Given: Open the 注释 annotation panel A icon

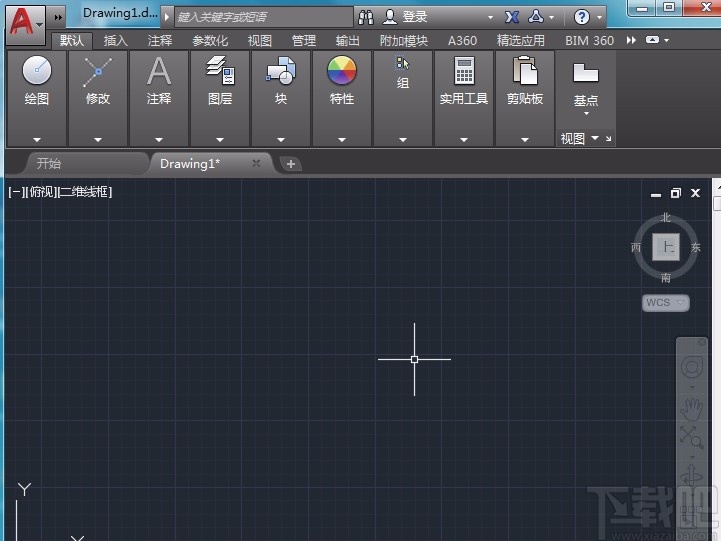Looking at the screenshot, I should tap(159, 71).
